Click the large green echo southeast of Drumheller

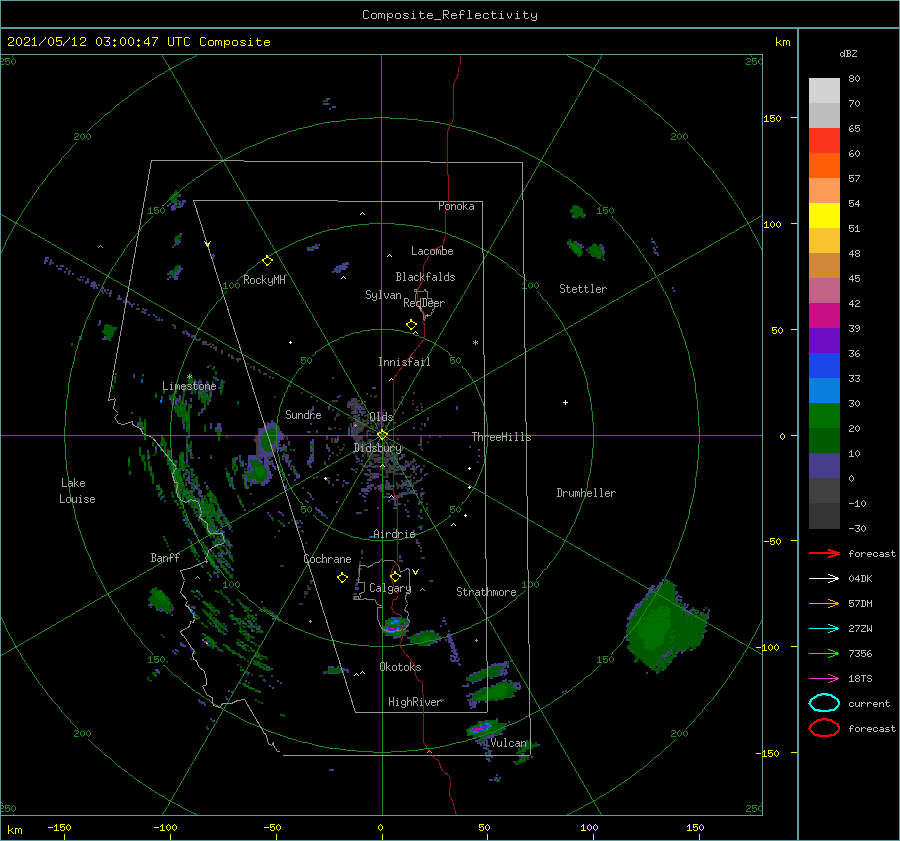pyautogui.click(x=666, y=626)
